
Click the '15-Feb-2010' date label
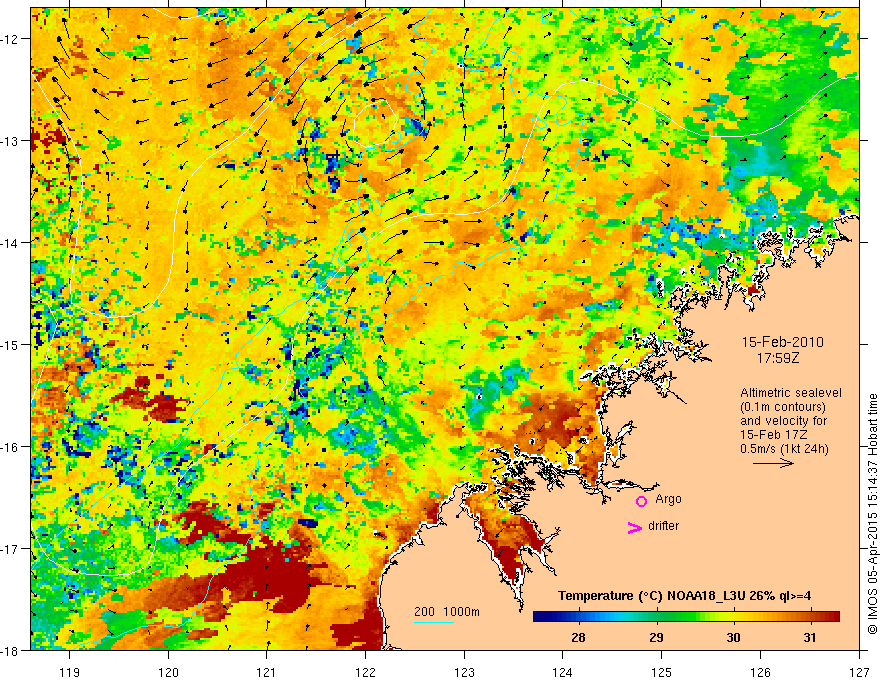pyautogui.click(x=782, y=342)
